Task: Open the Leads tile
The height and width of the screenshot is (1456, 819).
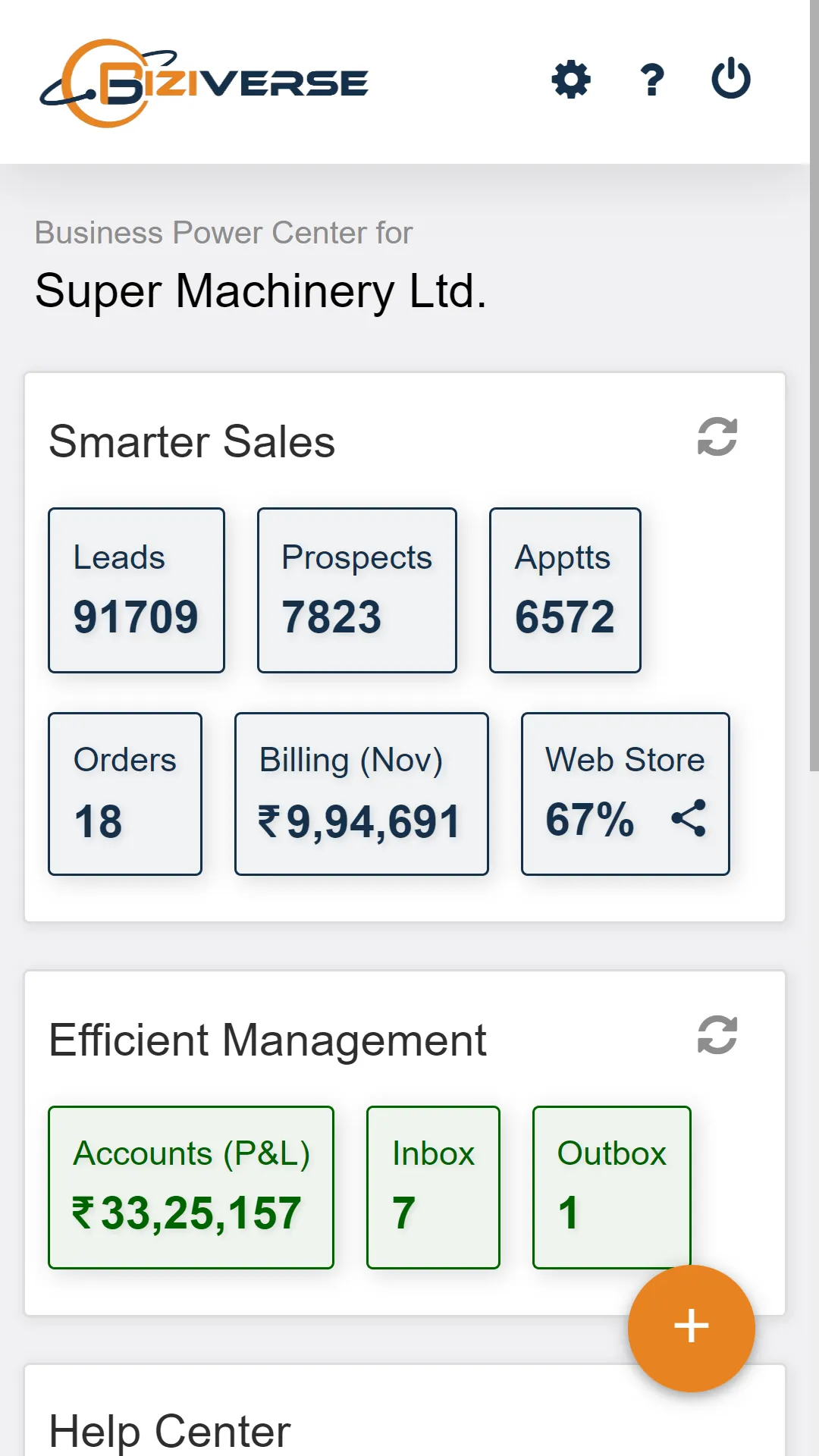Action: 136,590
